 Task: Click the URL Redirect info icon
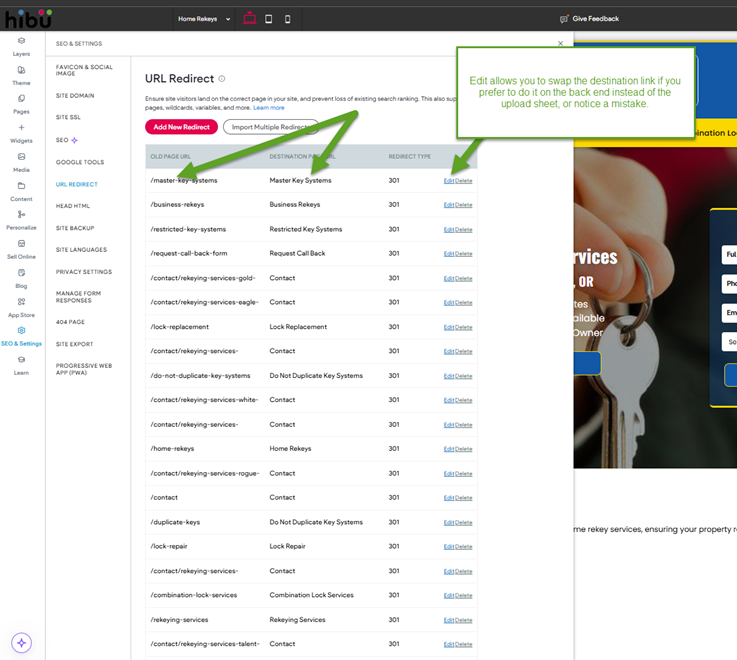coord(222,79)
